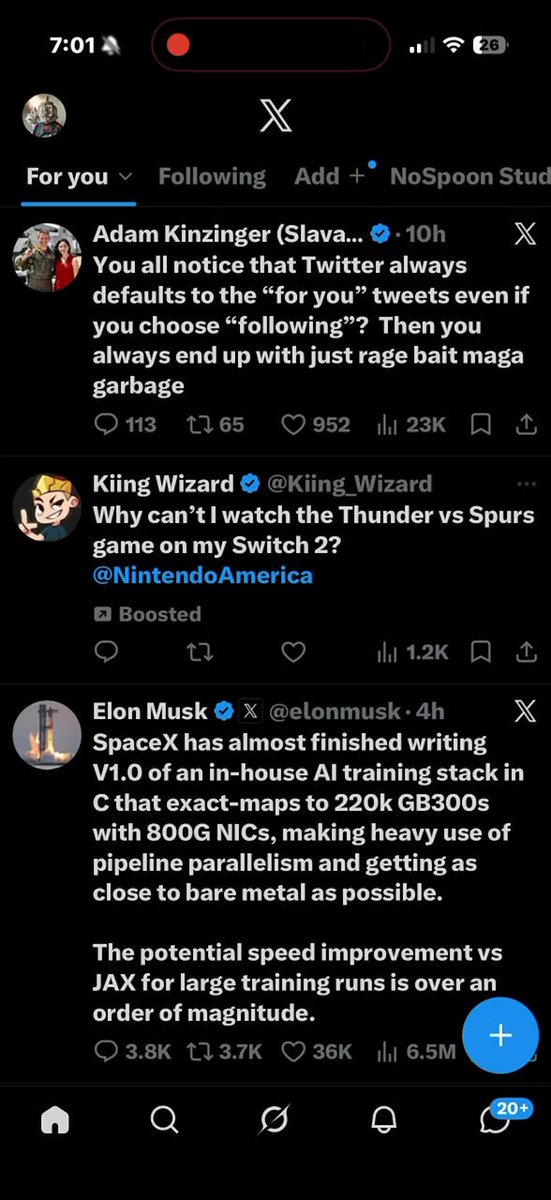Switch to the Following tab
Viewport: 551px width, 1200px height.
click(212, 176)
